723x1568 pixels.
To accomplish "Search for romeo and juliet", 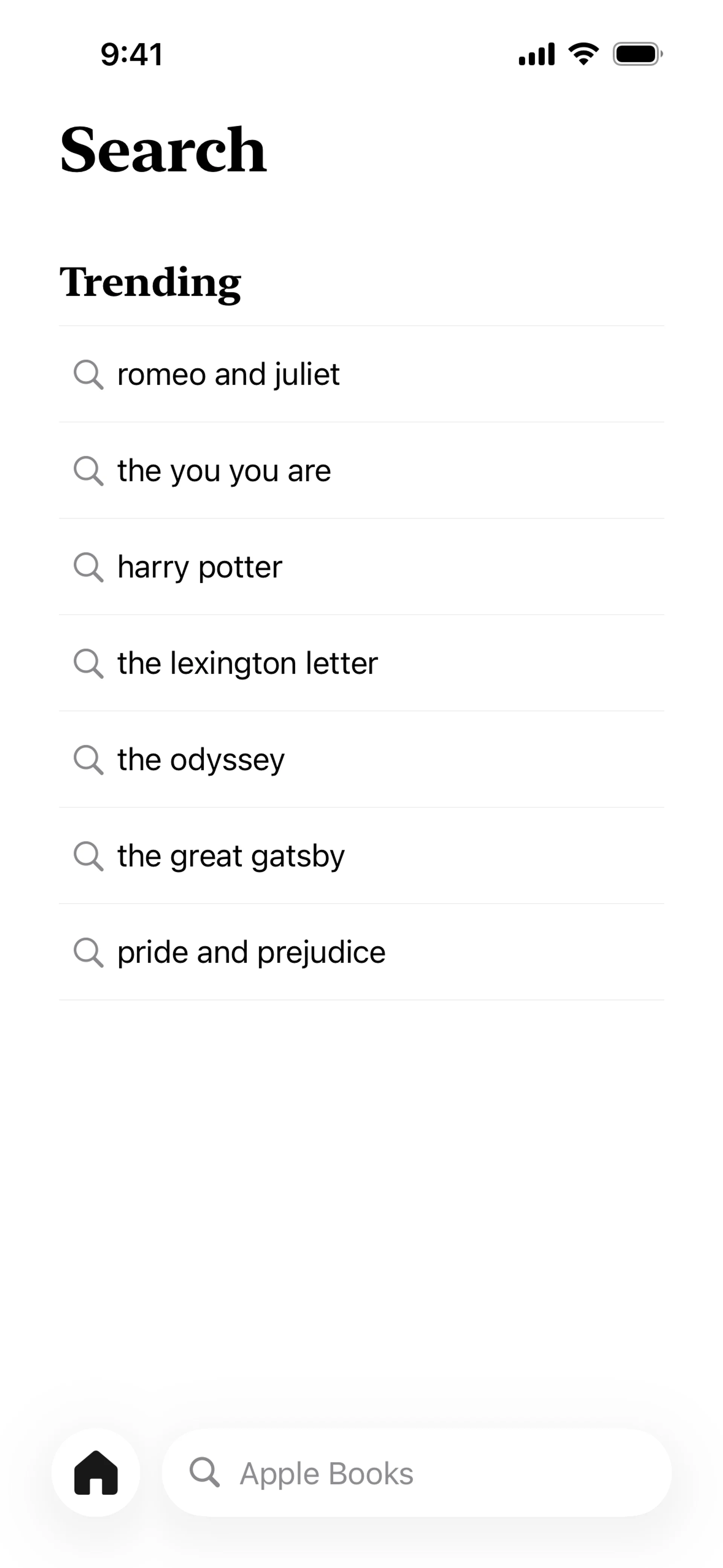I will coord(228,374).
